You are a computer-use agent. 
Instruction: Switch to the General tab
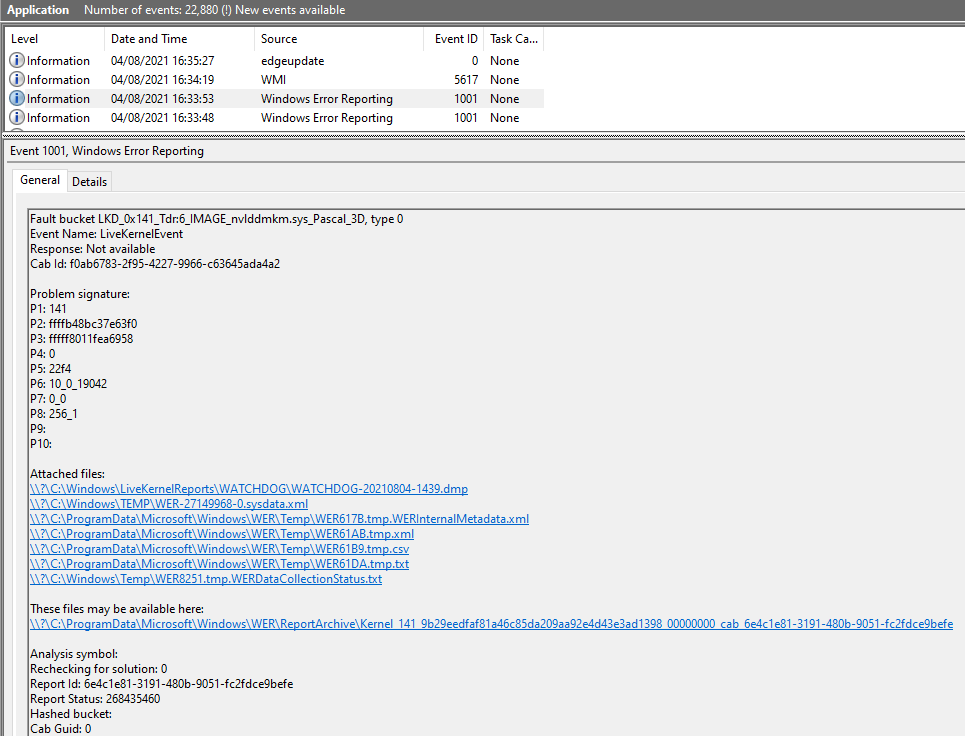coord(40,180)
